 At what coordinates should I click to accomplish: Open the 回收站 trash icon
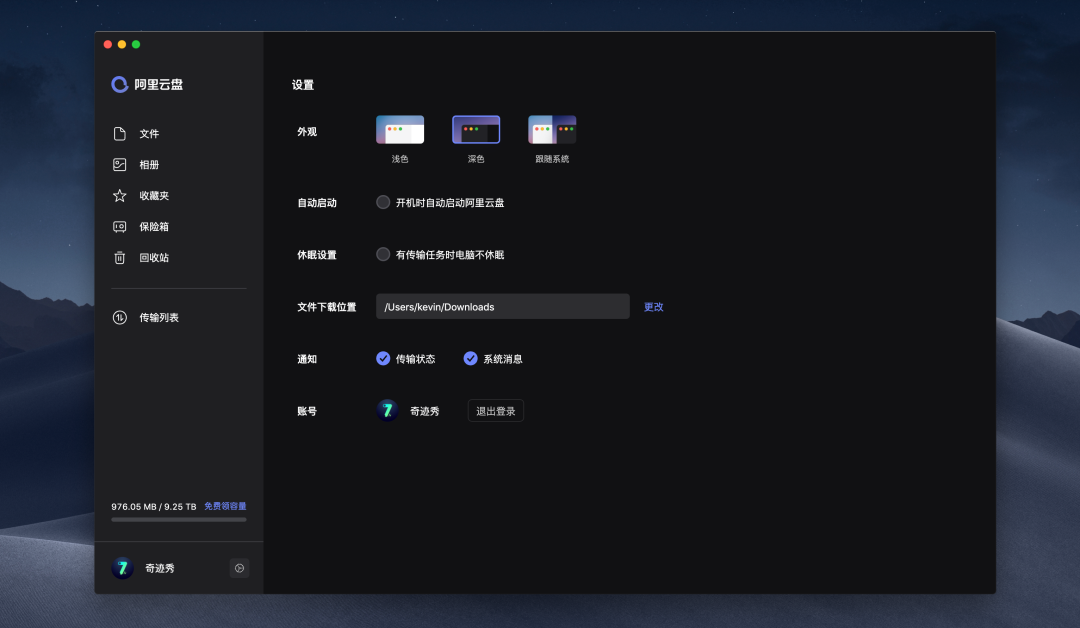point(120,258)
